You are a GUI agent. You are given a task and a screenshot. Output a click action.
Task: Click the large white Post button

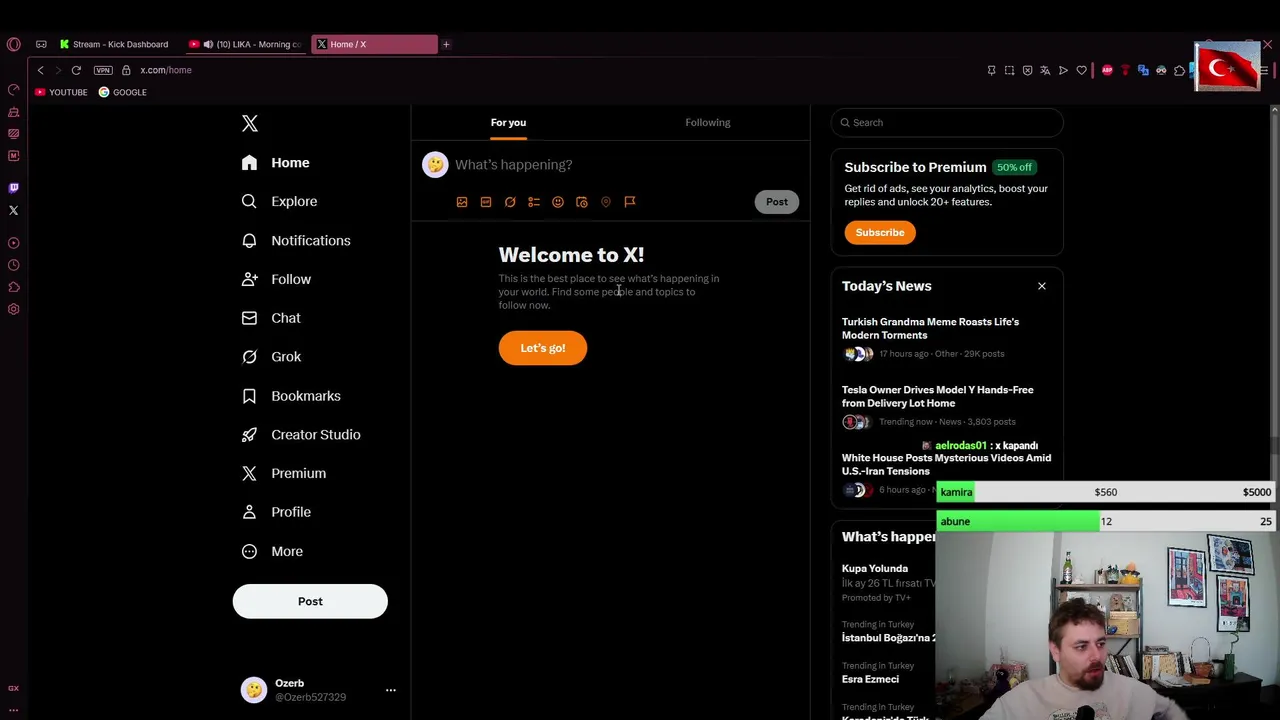pyautogui.click(x=310, y=601)
